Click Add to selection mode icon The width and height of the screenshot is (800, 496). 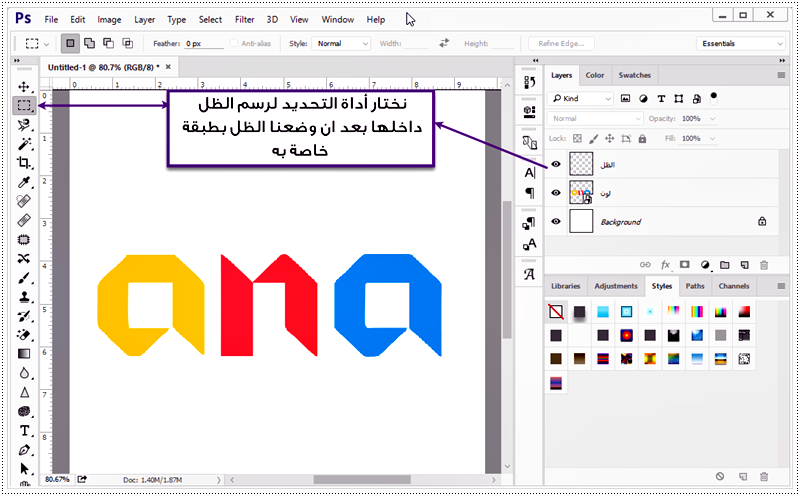(89, 43)
